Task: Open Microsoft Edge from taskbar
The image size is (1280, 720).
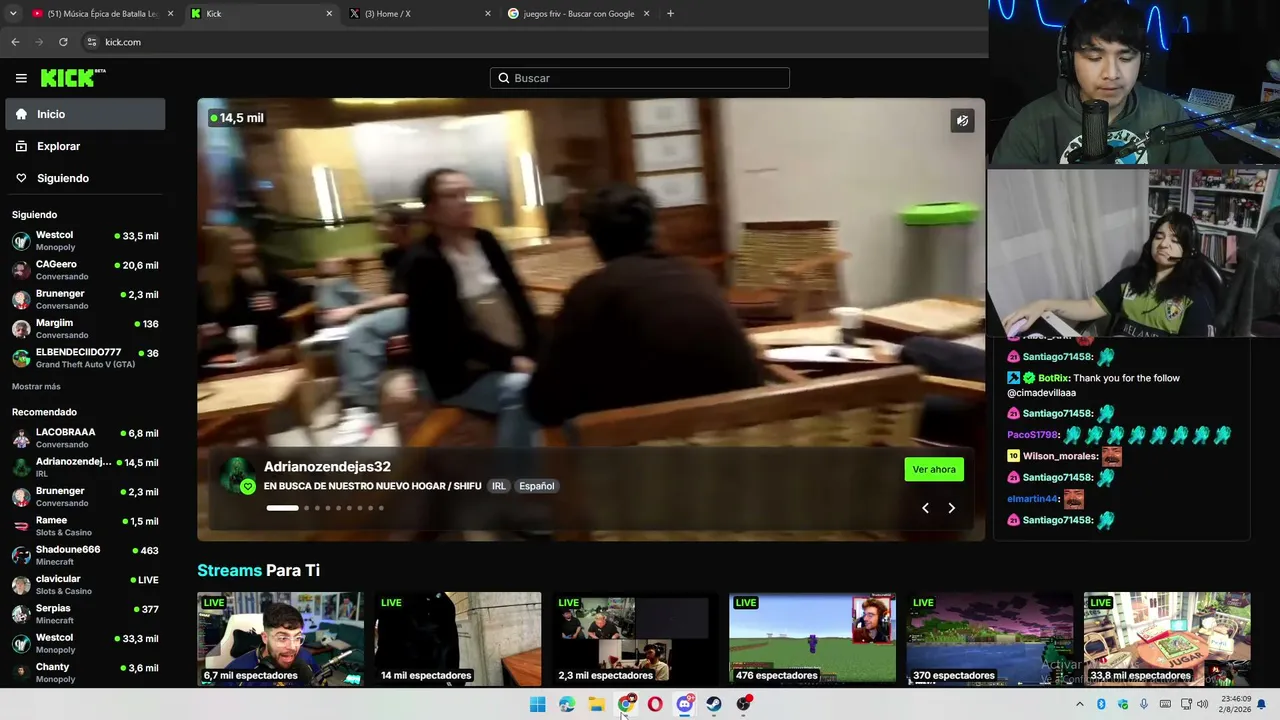Action: click(x=567, y=704)
